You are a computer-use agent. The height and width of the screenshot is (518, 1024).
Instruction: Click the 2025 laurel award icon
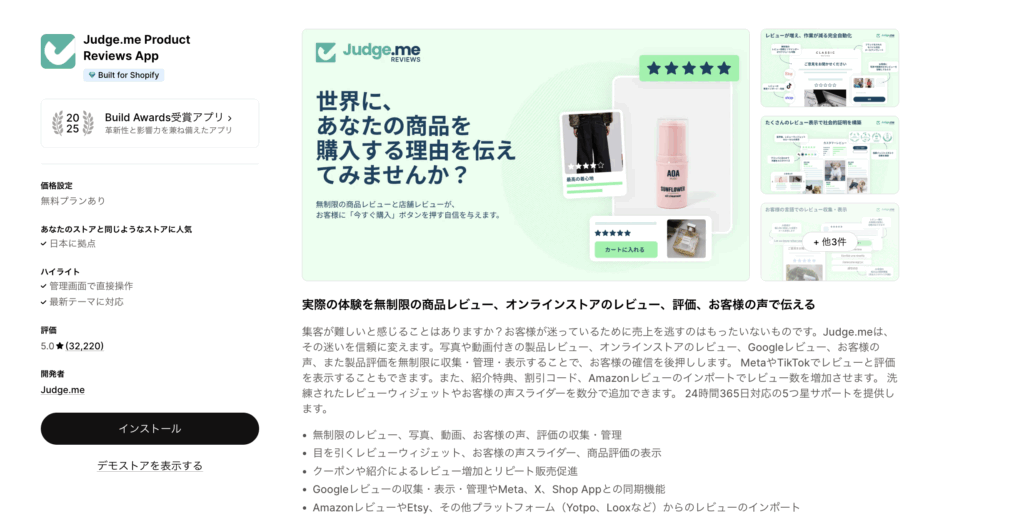tap(72, 123)
